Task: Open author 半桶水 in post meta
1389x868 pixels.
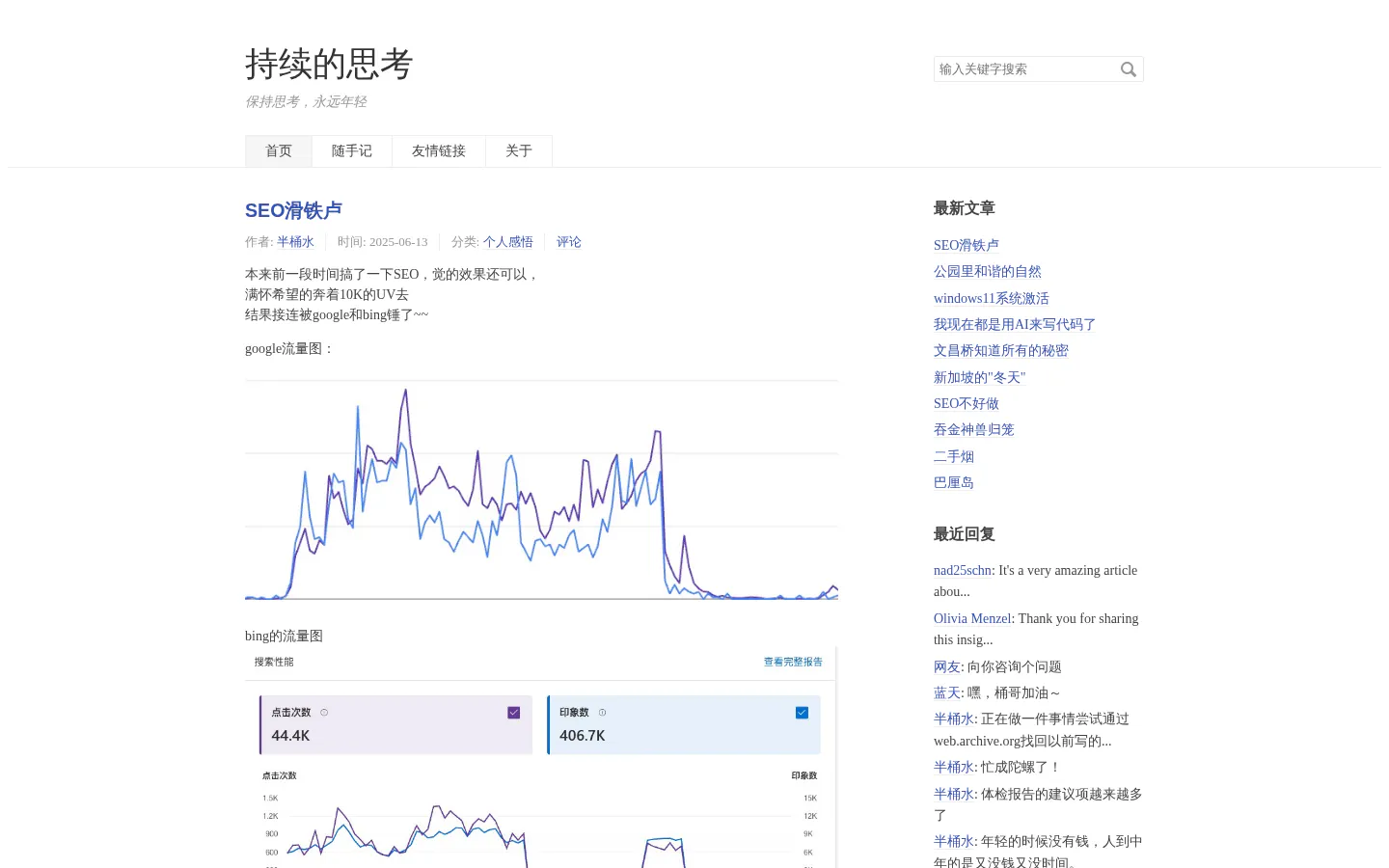Action: coord(295,242)
